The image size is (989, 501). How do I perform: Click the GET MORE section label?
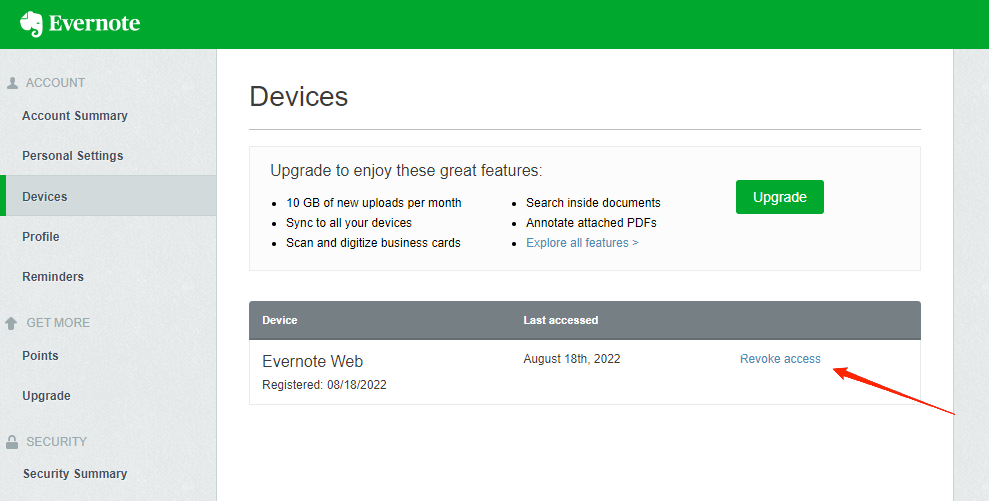[x=58, y=323]
